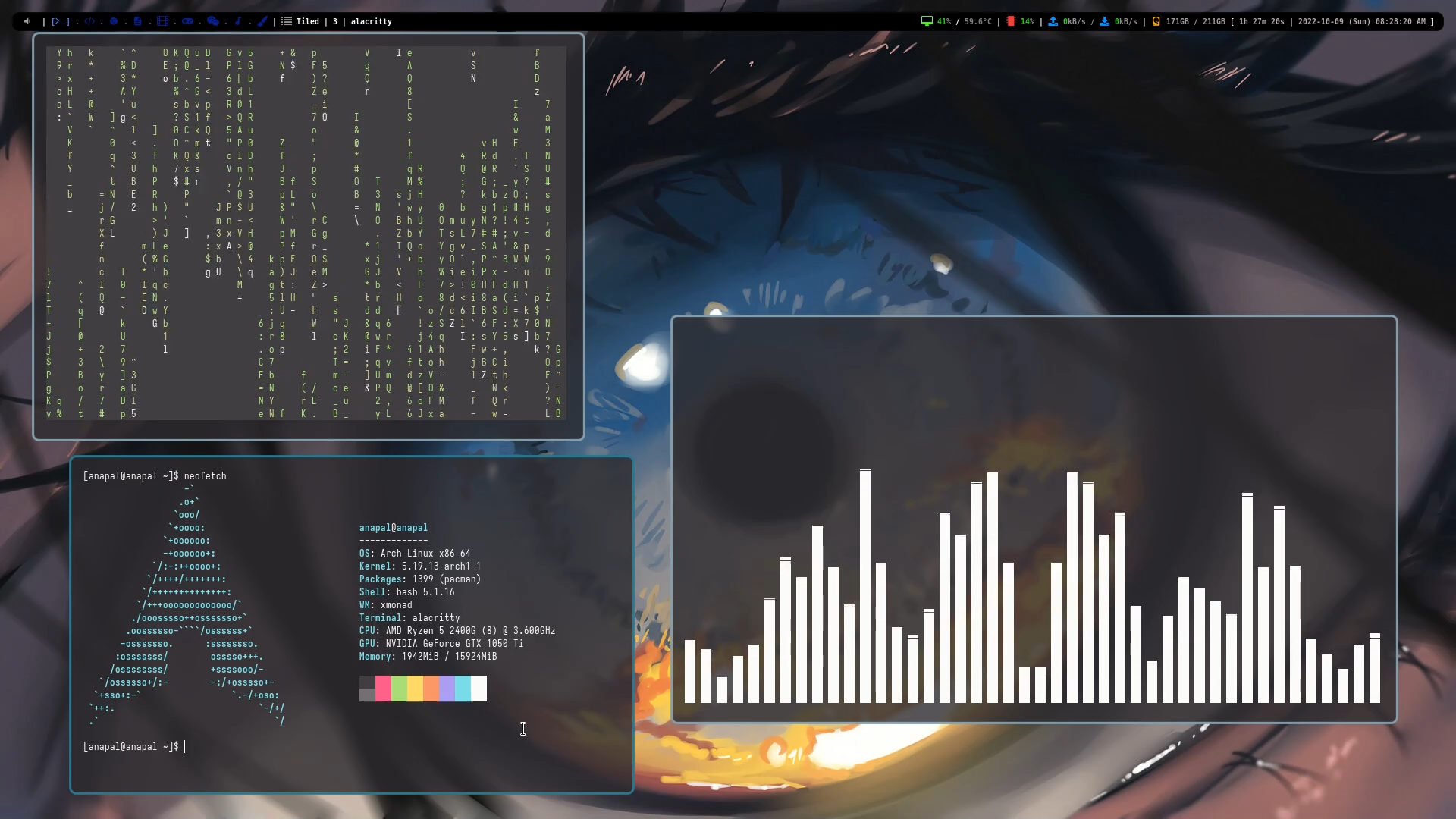Click the alacritty window title
Screen dimensions: 1456x819
371,21
